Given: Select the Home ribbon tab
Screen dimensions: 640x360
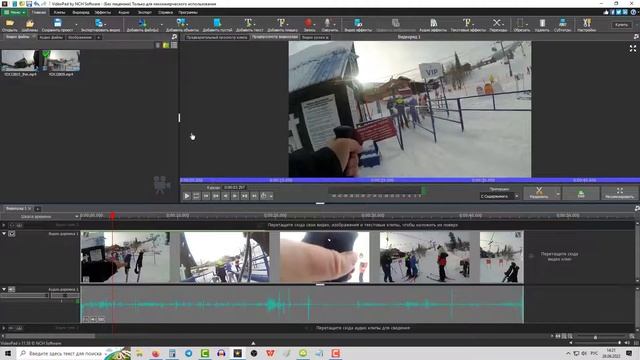Looking at the screenshot, I should click(x=39, y=12).
